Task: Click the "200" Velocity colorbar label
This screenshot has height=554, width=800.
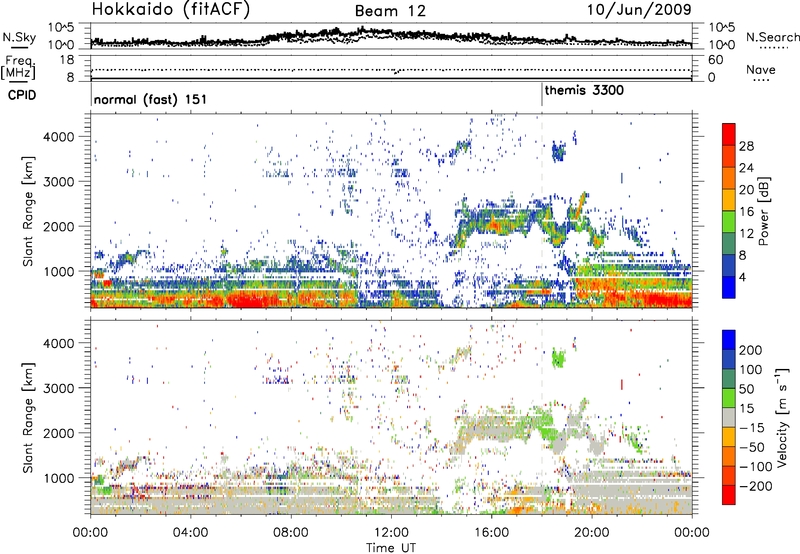Action: [x=751, y=350]
